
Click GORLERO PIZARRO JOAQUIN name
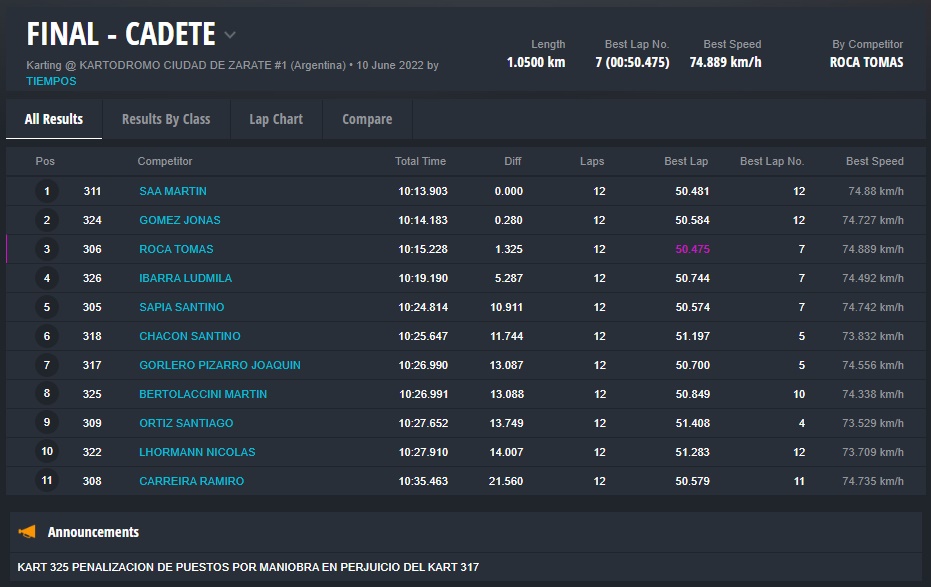[x=220, y=365]
